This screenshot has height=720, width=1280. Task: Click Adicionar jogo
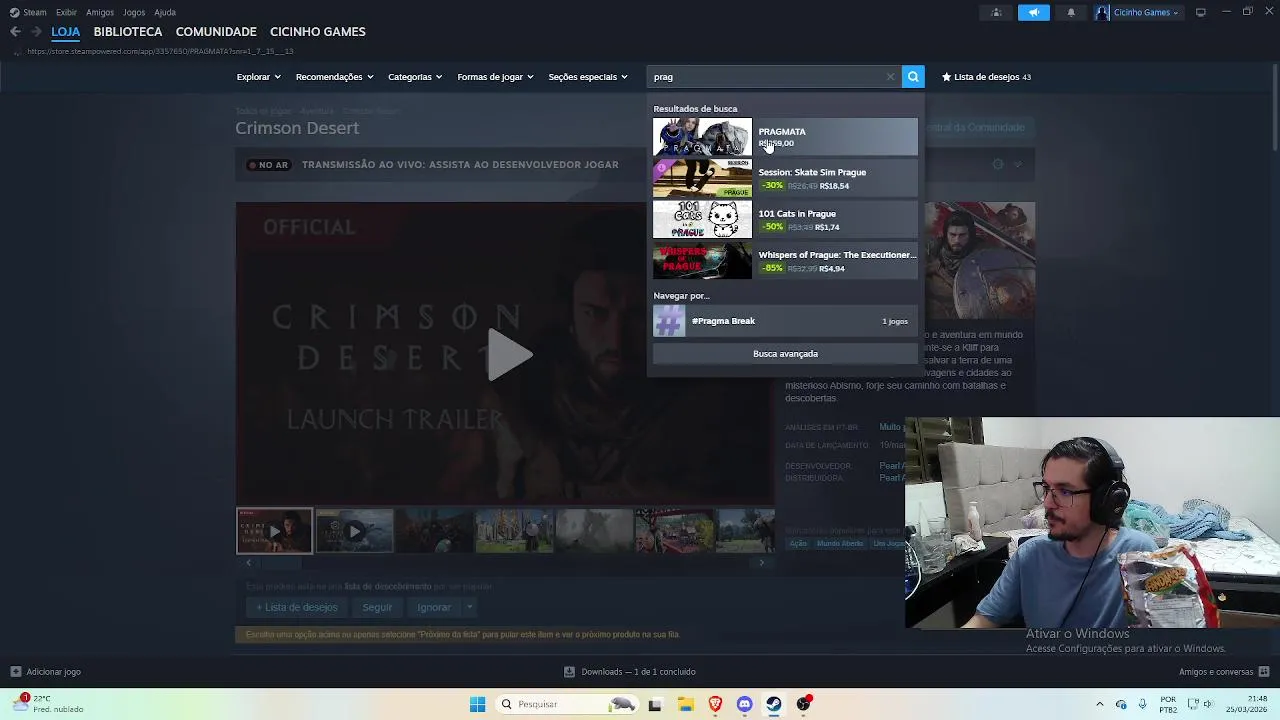tap(45, 672)
